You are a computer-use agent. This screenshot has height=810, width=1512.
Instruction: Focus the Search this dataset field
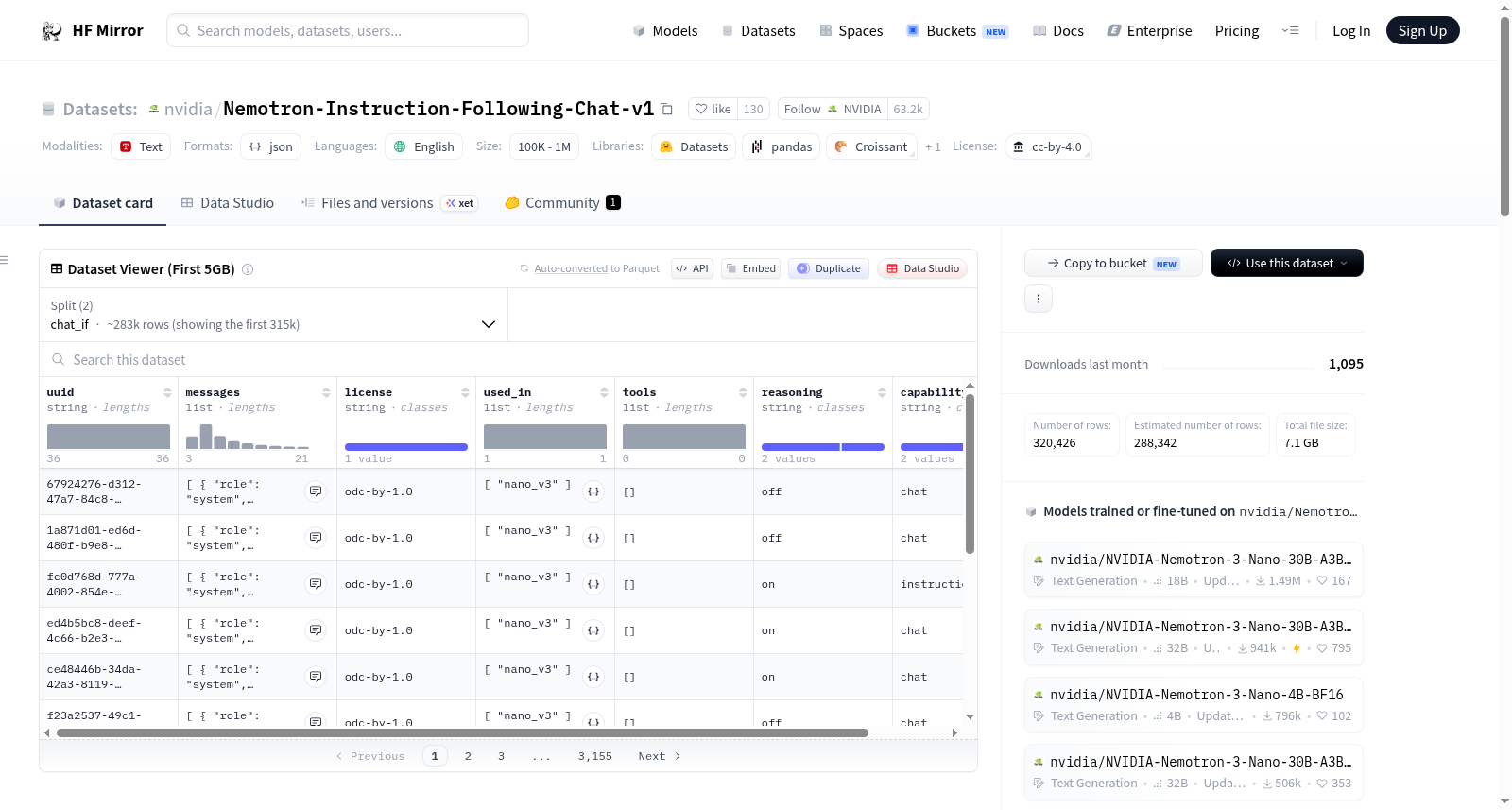[508, 360]
